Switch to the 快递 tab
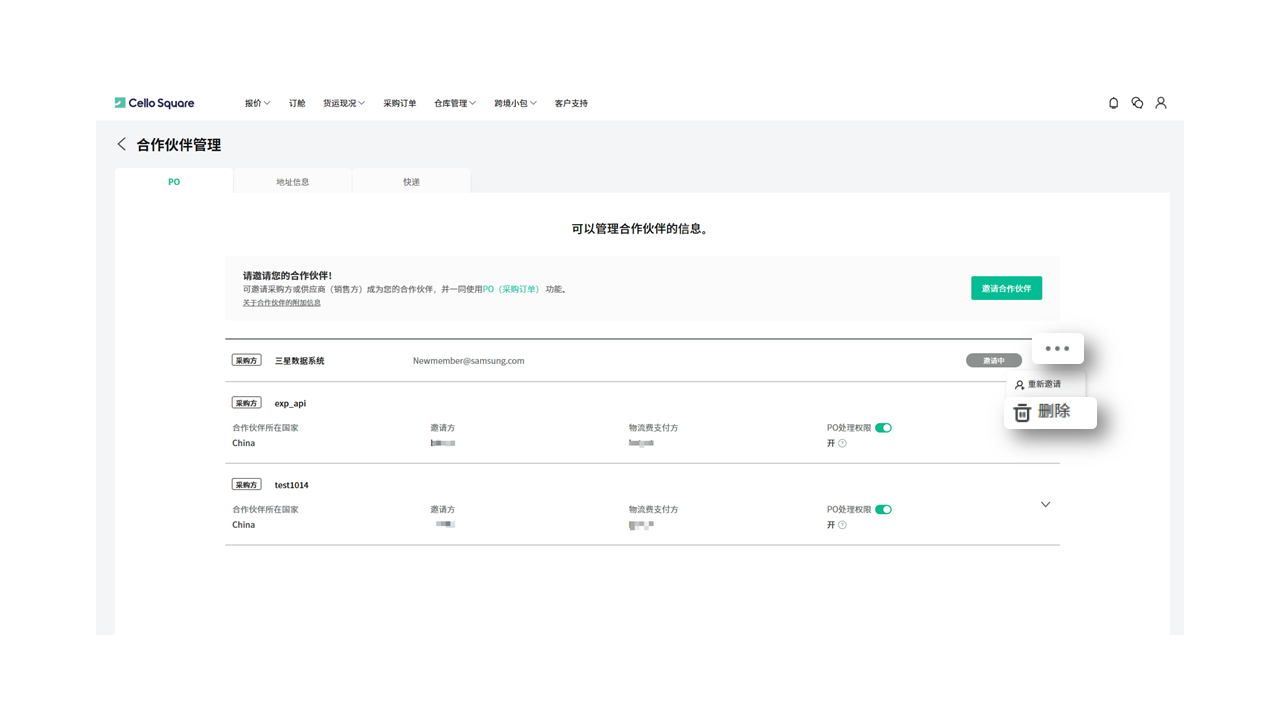 tap(411, 182)
